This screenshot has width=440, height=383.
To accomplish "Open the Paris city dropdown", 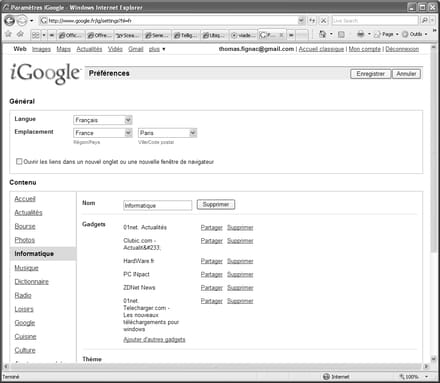I will click(x=167, y=133).
